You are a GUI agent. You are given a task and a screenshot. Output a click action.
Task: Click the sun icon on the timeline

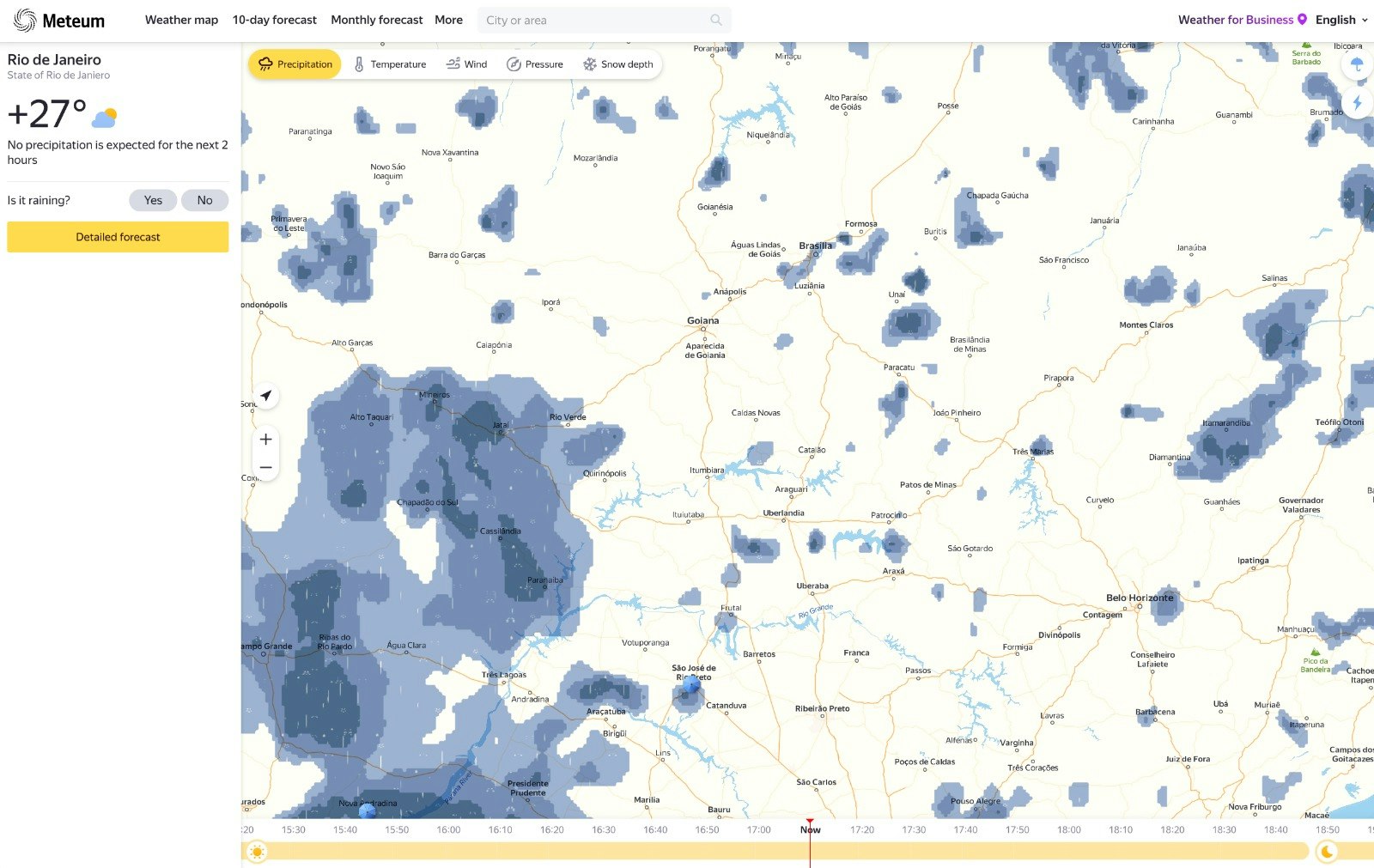pyautogui.click(x=256, y=851)
